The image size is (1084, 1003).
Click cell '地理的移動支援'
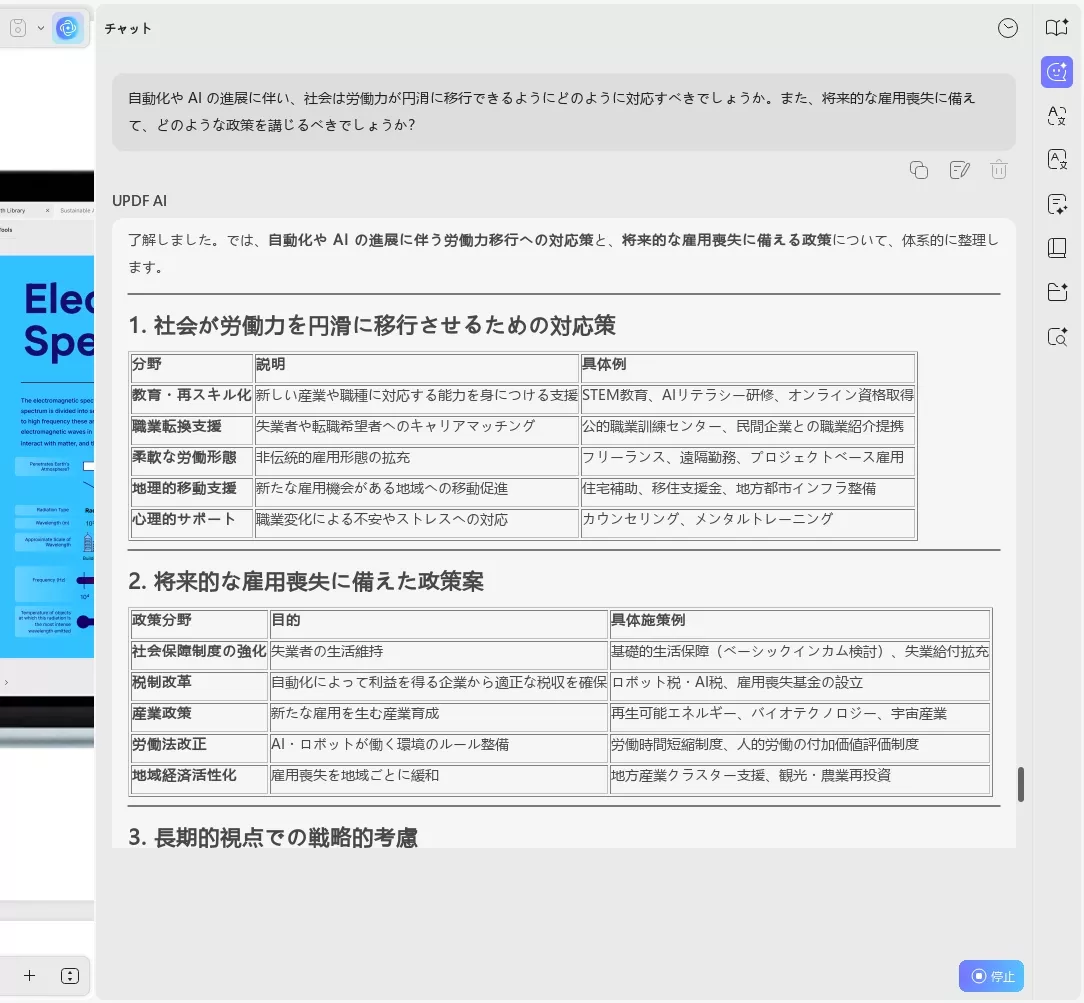191,491
